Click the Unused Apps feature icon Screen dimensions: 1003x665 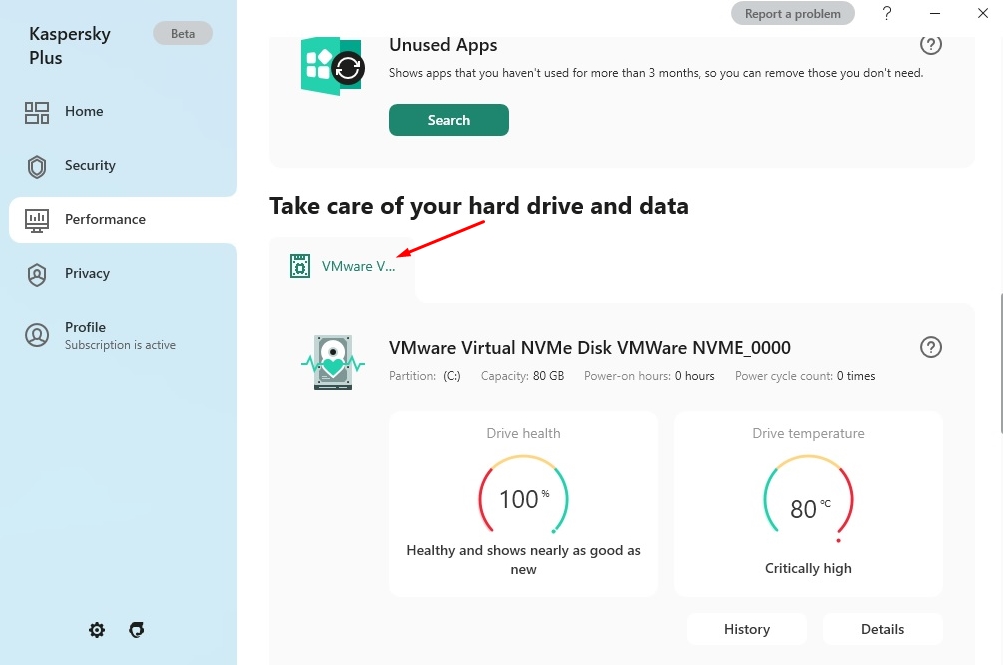tap(332, 66)
